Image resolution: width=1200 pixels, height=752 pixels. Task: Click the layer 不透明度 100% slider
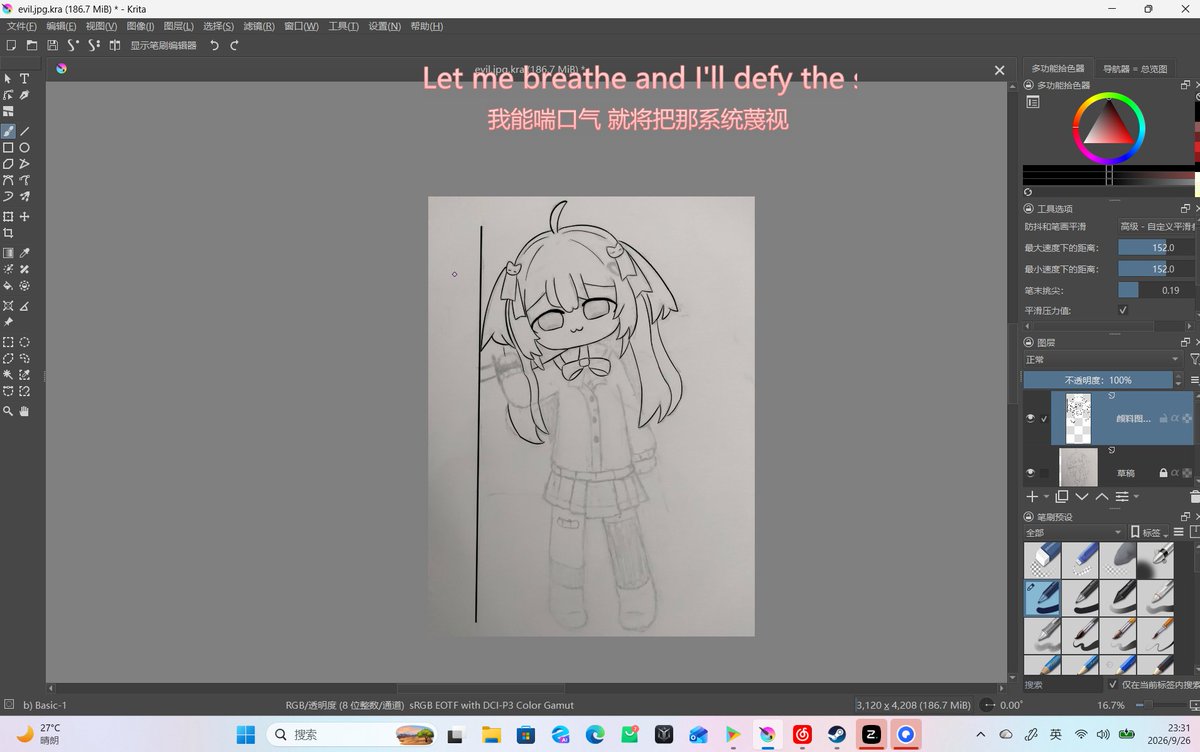(1098, 380)
